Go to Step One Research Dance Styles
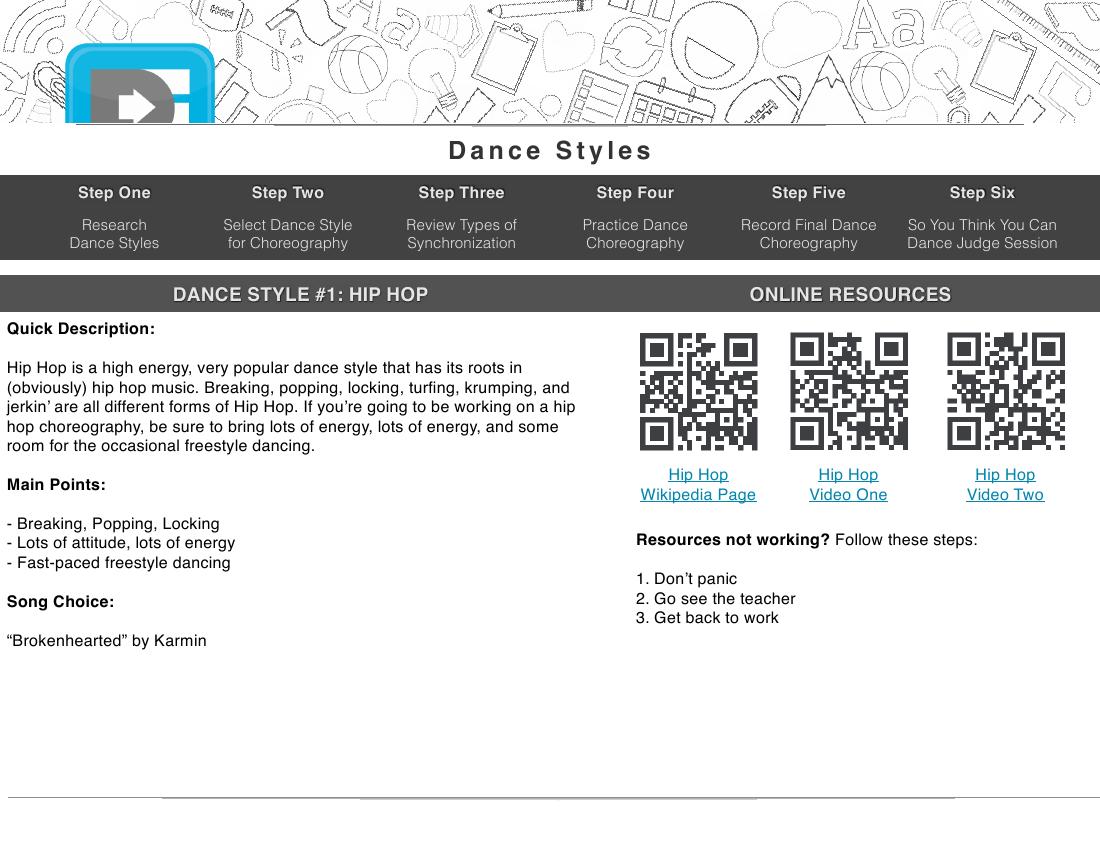Screen dimensions: 1100x850 coord(114,217)
